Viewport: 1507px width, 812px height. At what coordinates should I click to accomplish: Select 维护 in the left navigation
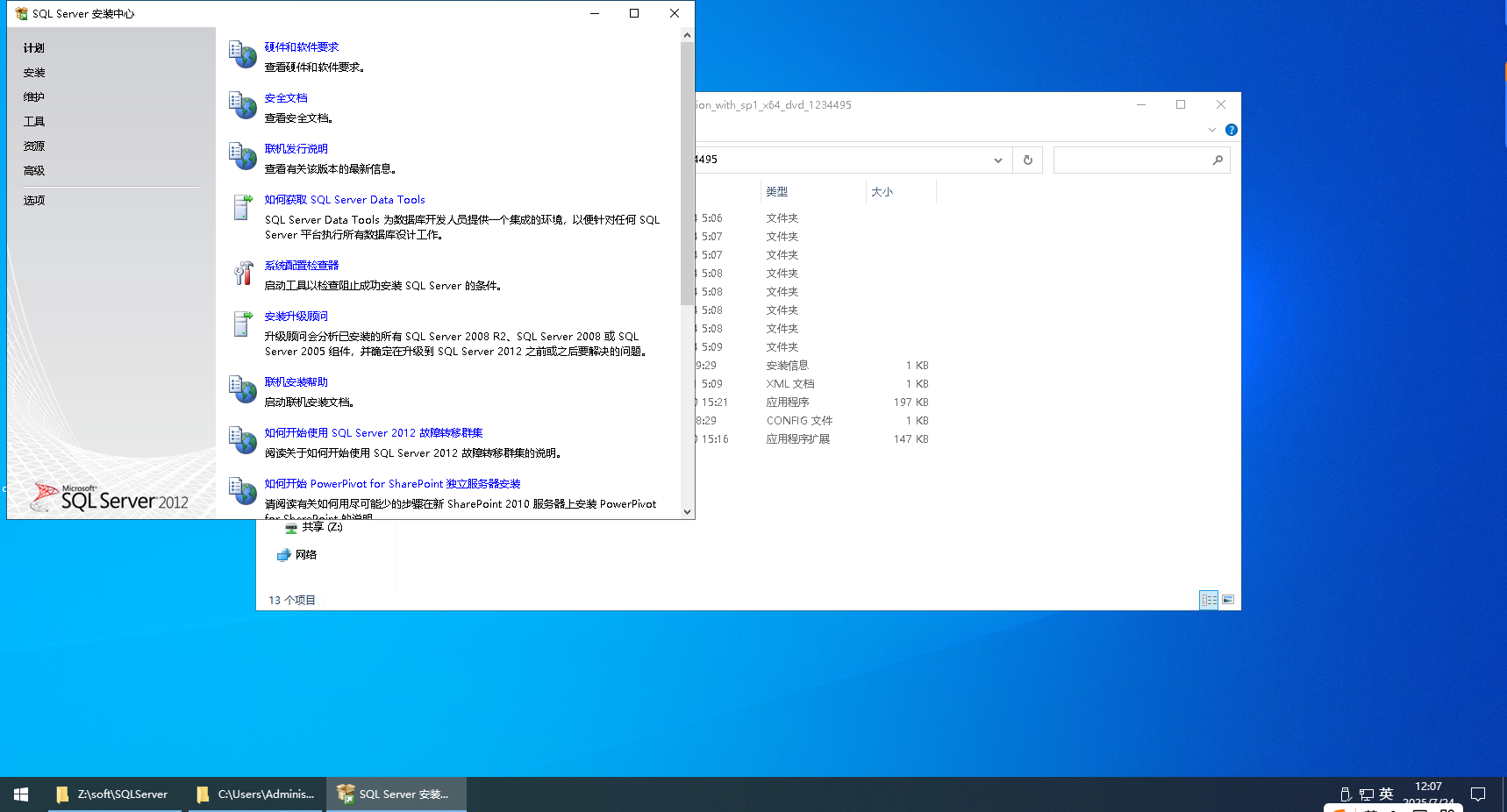[x=34, y=97]
